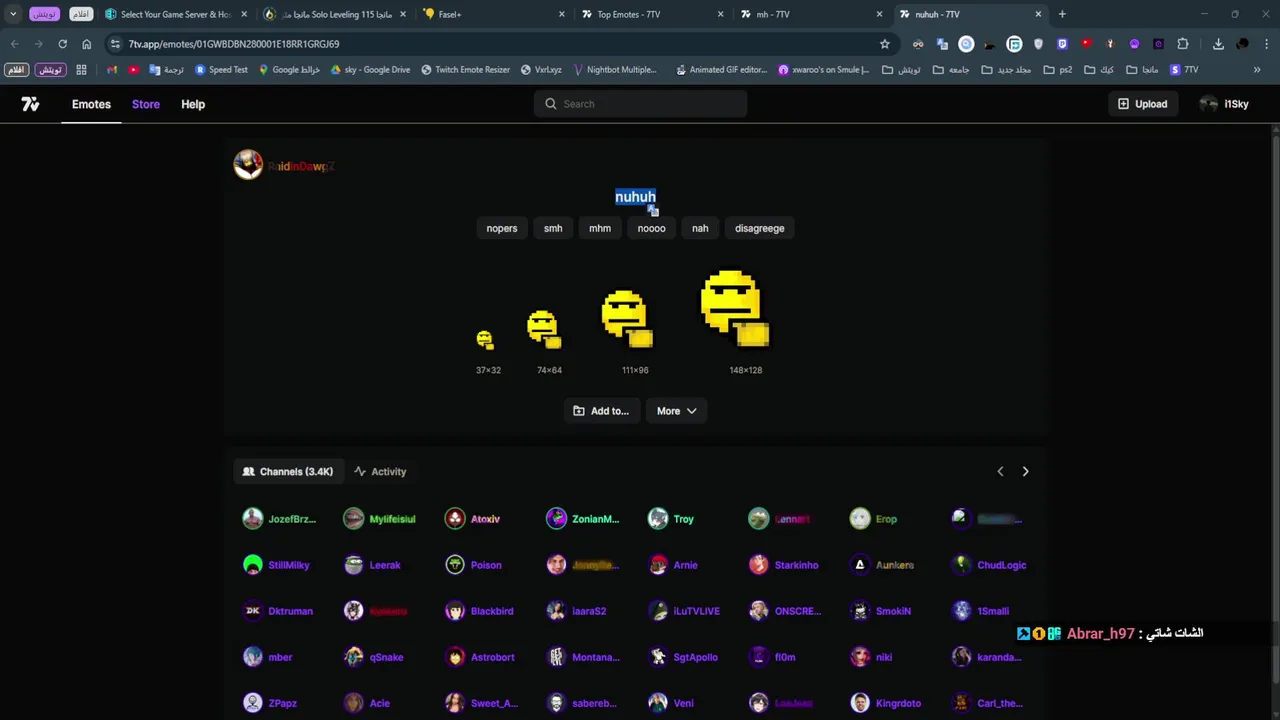The width and height of the screenshot is (1280, 720).
Task: Select the nah tag
Action: click(x=700, y=228)
